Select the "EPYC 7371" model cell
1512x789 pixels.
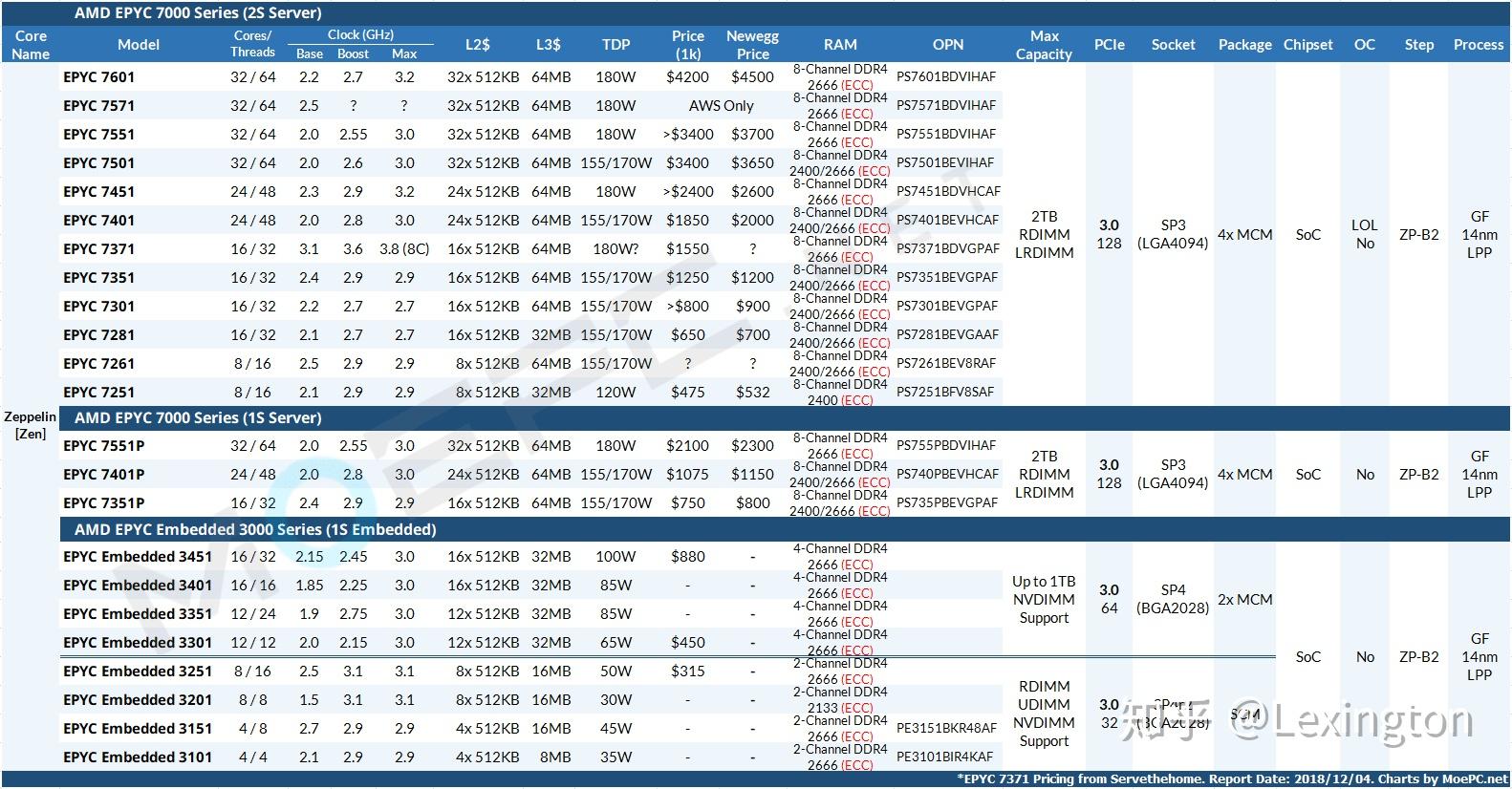tap(99, 249)
